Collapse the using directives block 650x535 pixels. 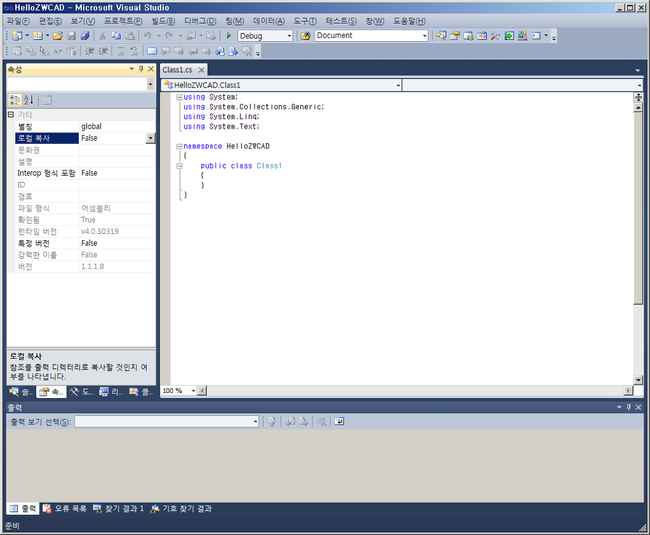(x=179, y=97)
